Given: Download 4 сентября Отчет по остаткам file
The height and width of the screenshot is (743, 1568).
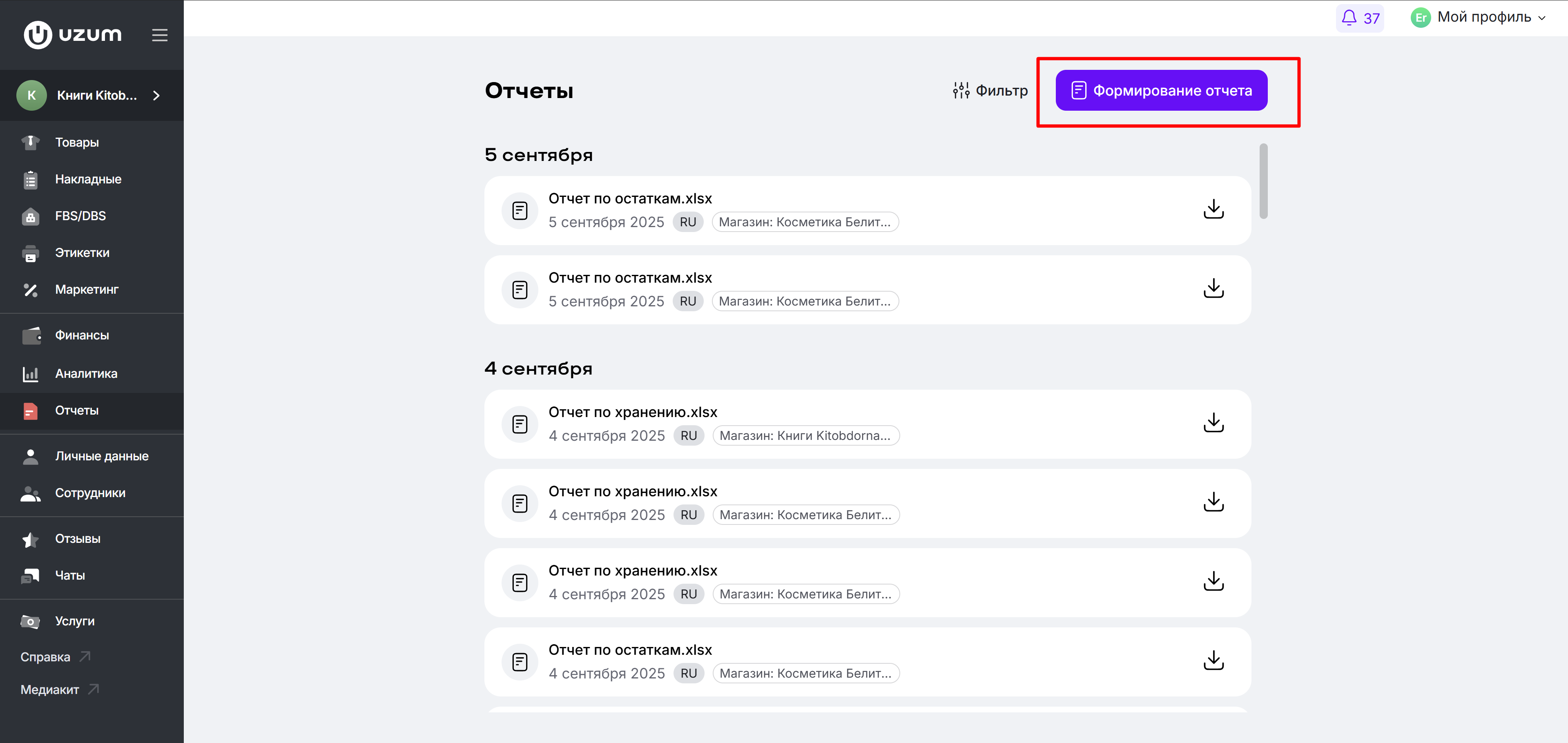Looking at the screenshot, I should click(1213, 661).
